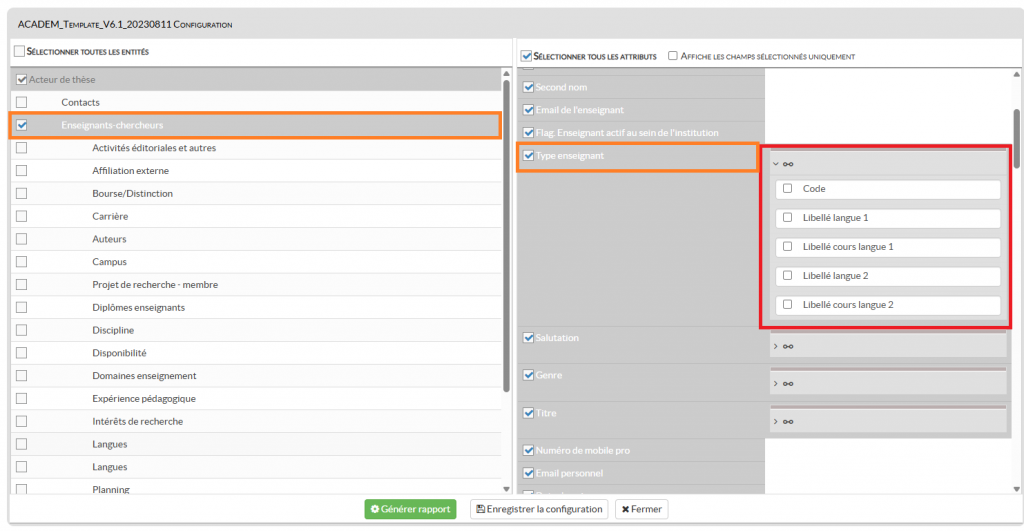Viewport: 1024px width, 531px height.
Task: Click the Générer rapport button
Action: point(410,509)
